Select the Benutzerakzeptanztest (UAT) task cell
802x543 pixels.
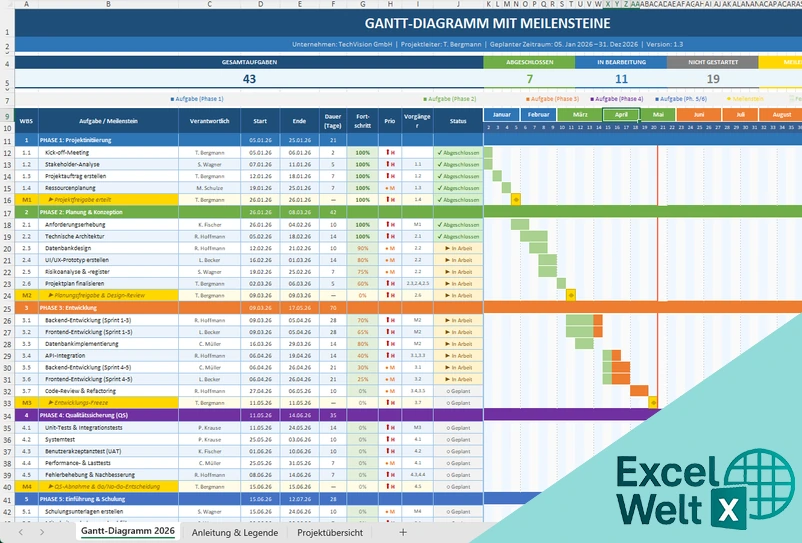(x=108, y=451)
